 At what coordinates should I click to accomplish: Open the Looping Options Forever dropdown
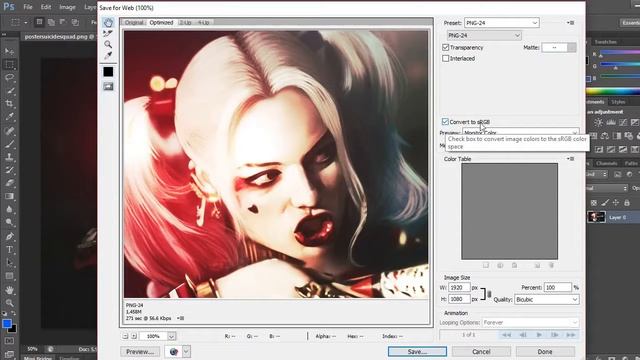pos(530,322)
